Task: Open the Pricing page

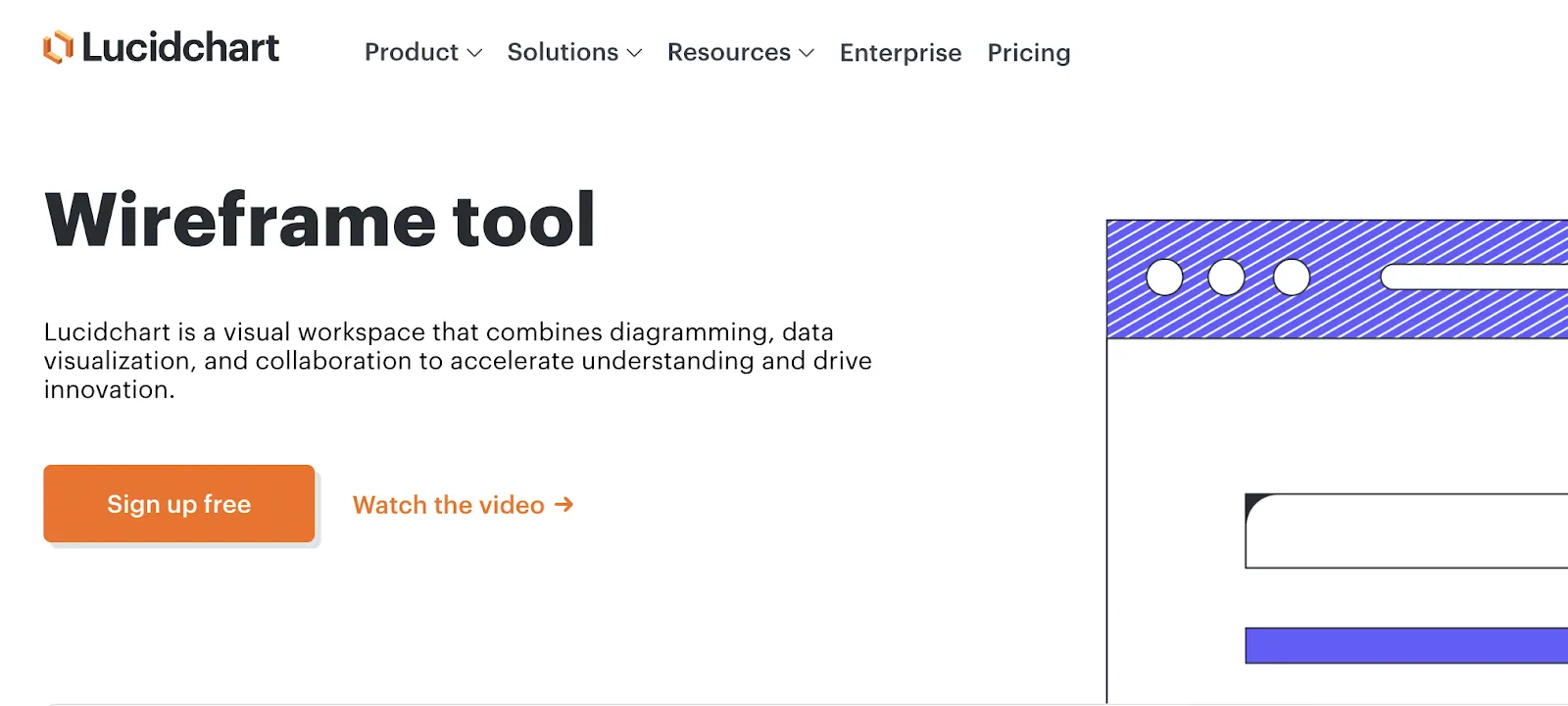Action: coord(1029,53)
